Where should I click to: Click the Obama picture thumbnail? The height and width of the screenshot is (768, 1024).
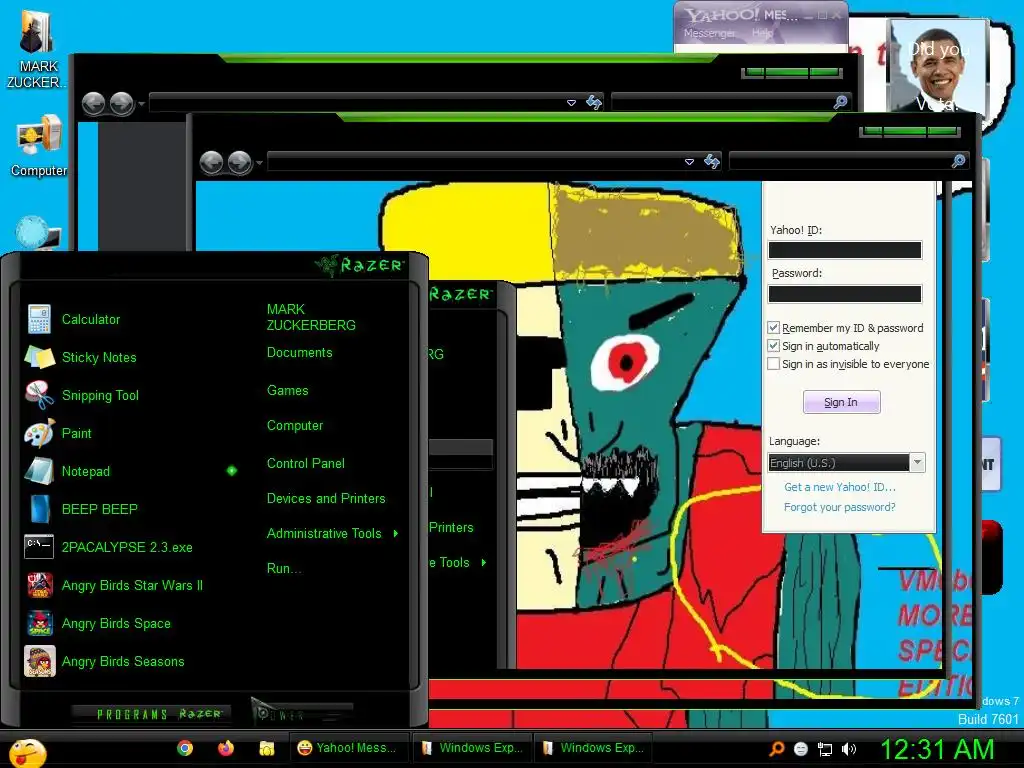click(x=937, y=67)
